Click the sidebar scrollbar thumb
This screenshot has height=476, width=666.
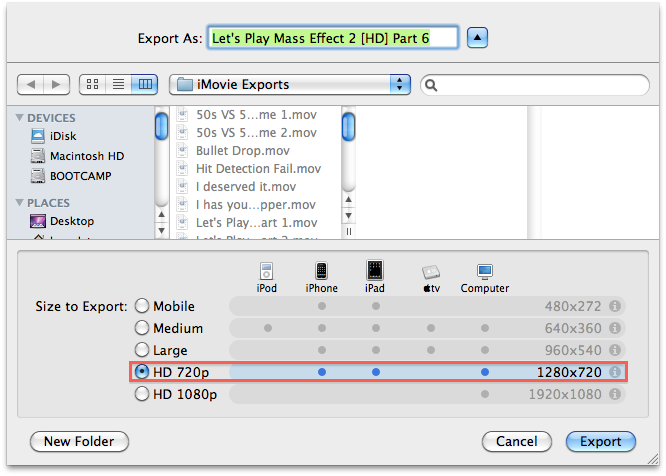[161, 126]
